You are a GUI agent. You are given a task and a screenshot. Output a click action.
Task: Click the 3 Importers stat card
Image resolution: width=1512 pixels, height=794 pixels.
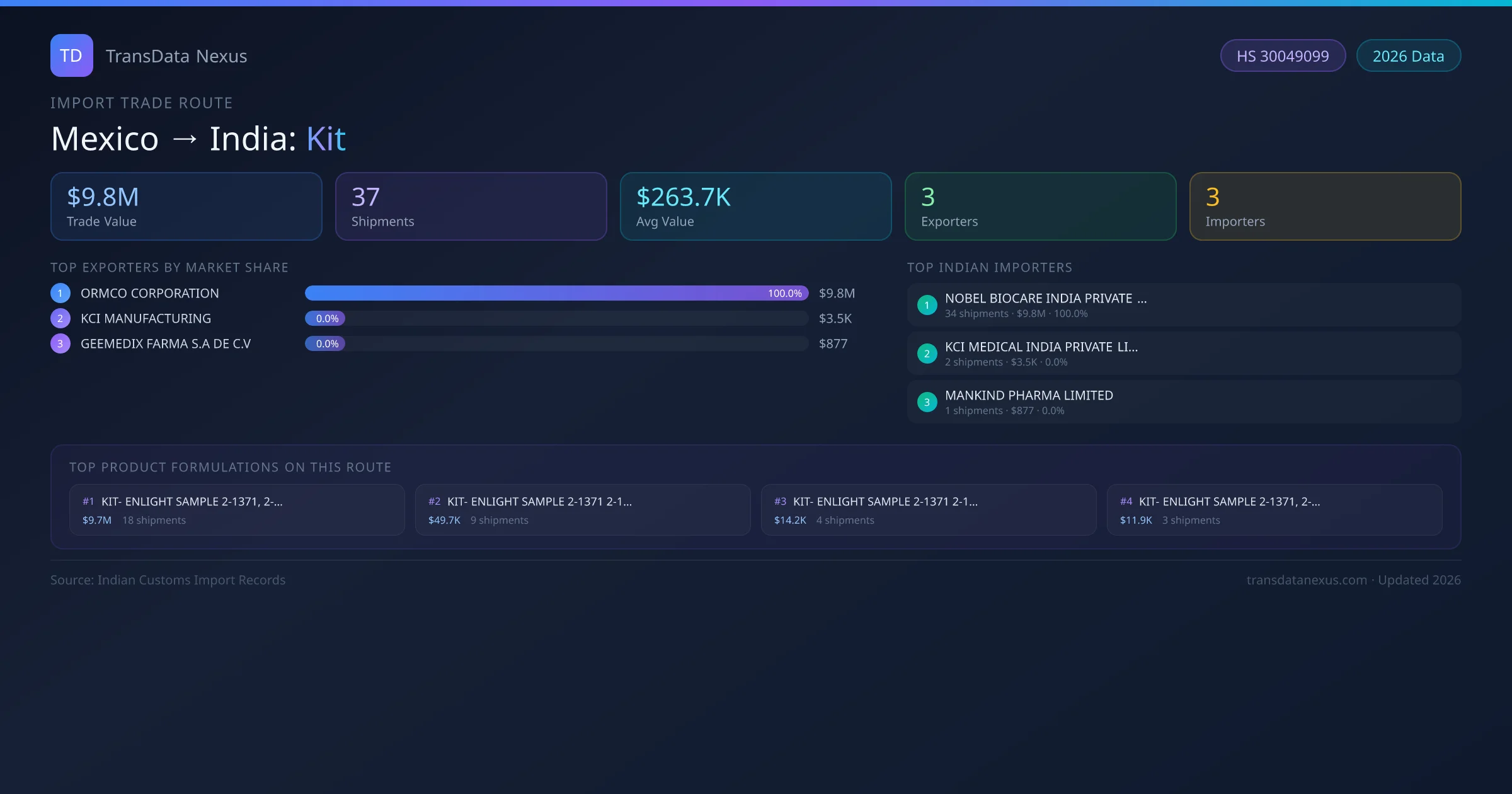1325,206
